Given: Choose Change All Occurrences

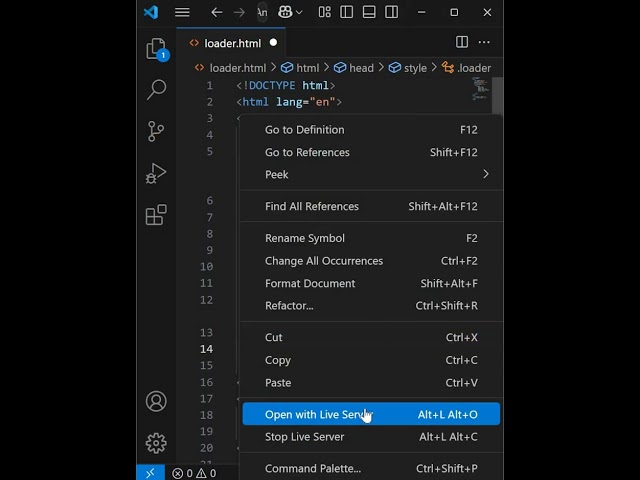Looking at the screenshot, I should [371, 261].
